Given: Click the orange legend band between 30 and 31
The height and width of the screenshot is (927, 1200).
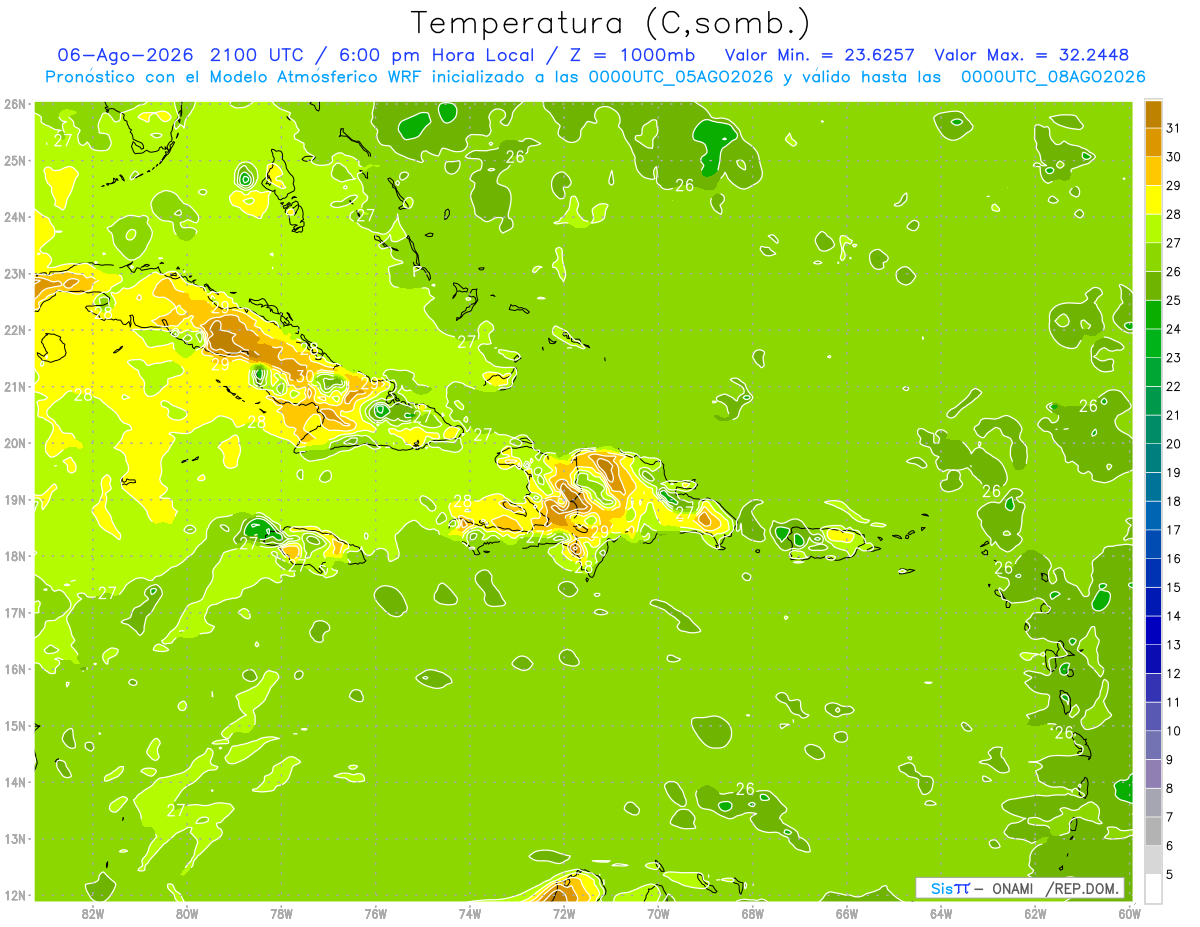Looking at the screenshot, I should pyautogui.click(x=1153, y=142).
